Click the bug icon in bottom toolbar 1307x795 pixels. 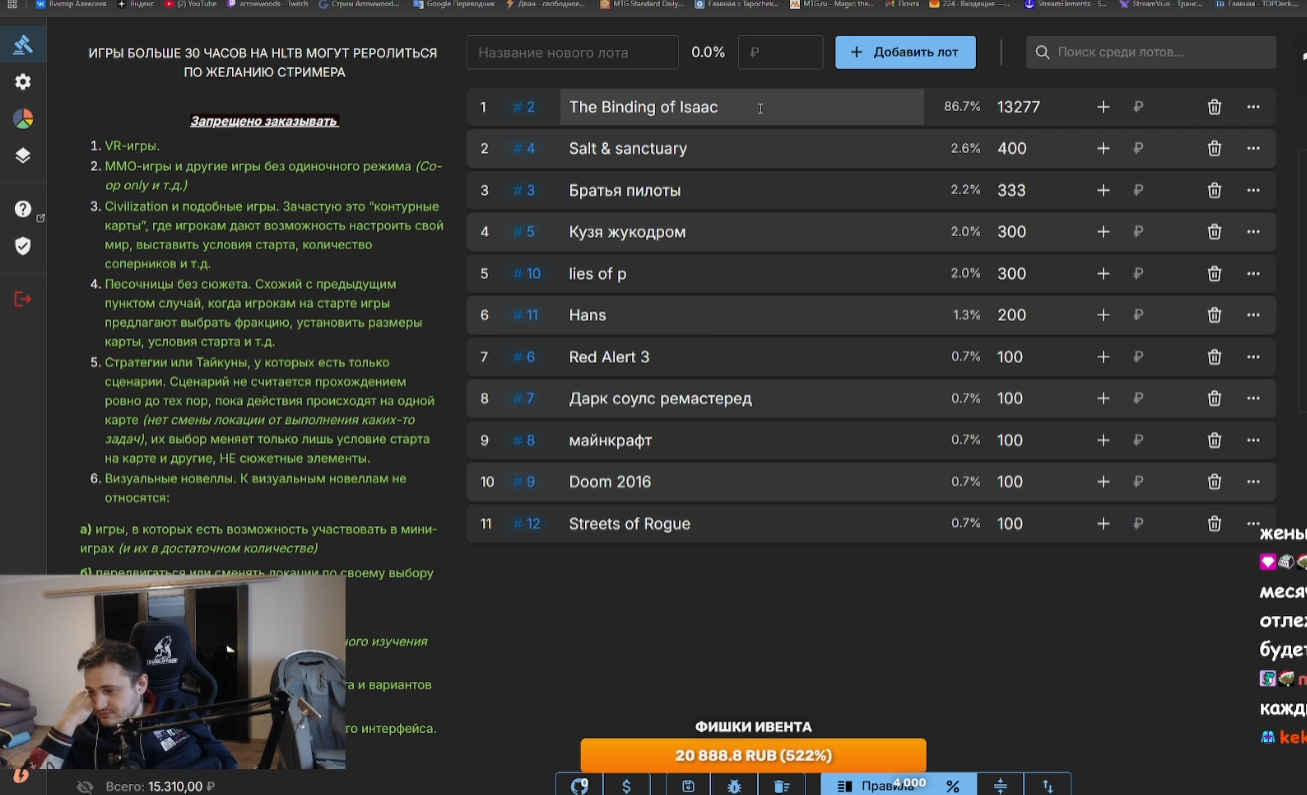point(735,786)
